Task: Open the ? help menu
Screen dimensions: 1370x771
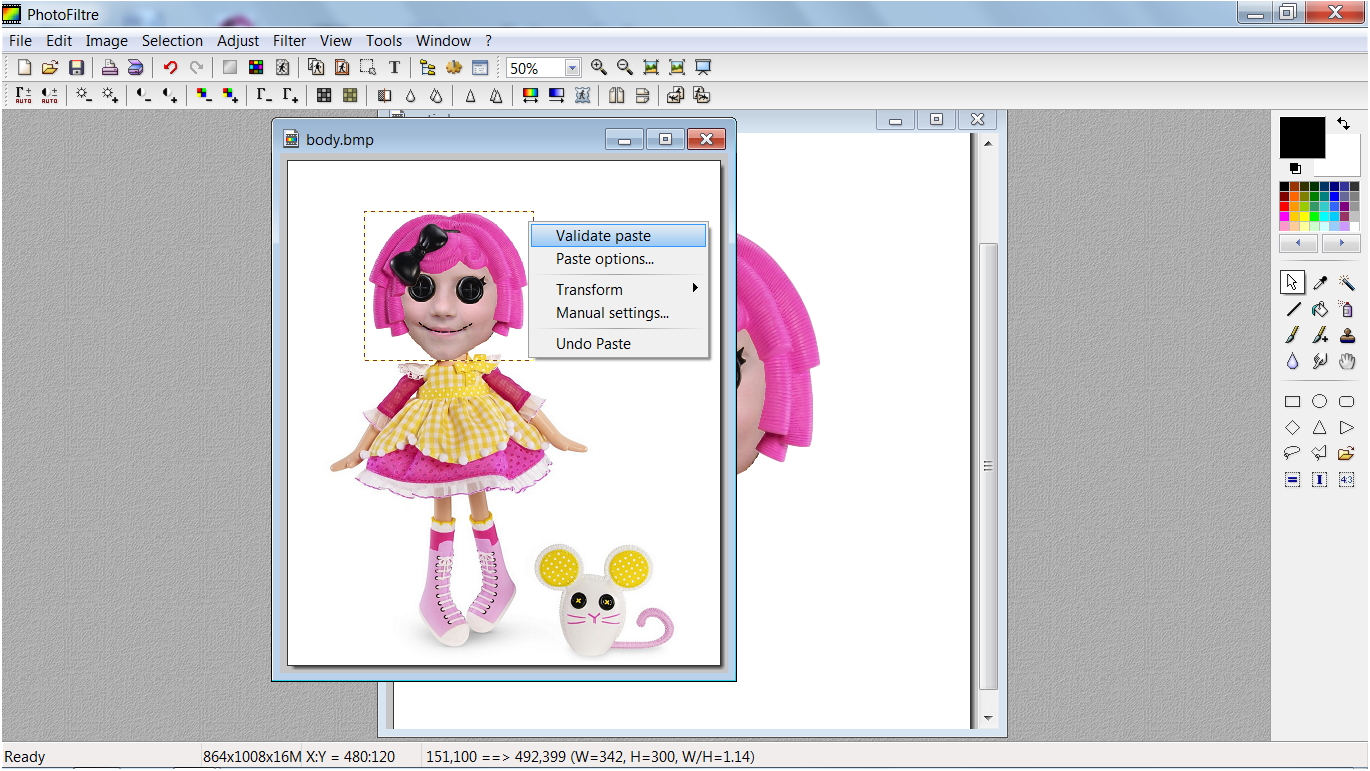Action: [x=488, y=41]
